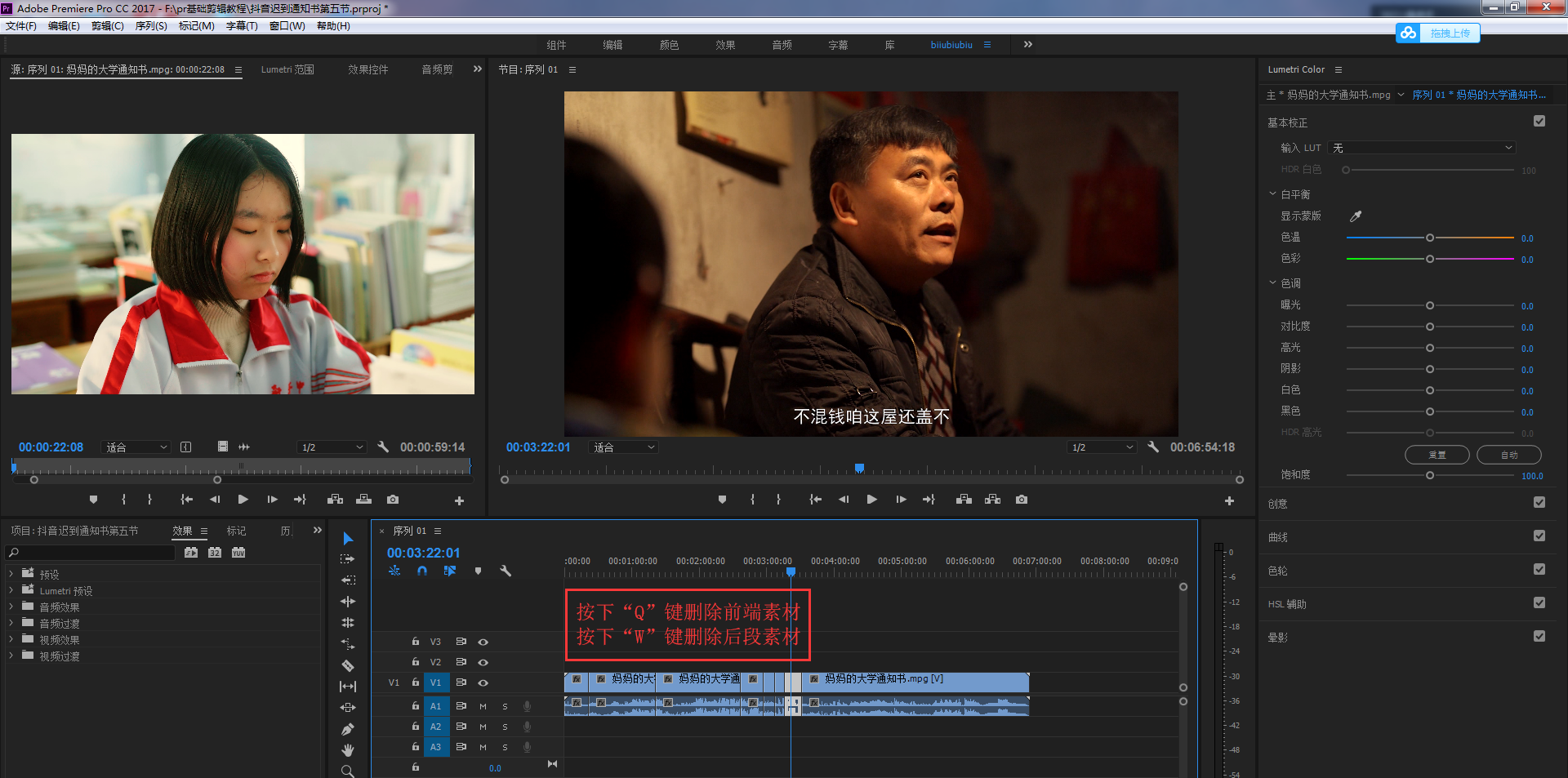Click Overwrite button in Source monitor
1568x778 pixels.
coord(364,500)
